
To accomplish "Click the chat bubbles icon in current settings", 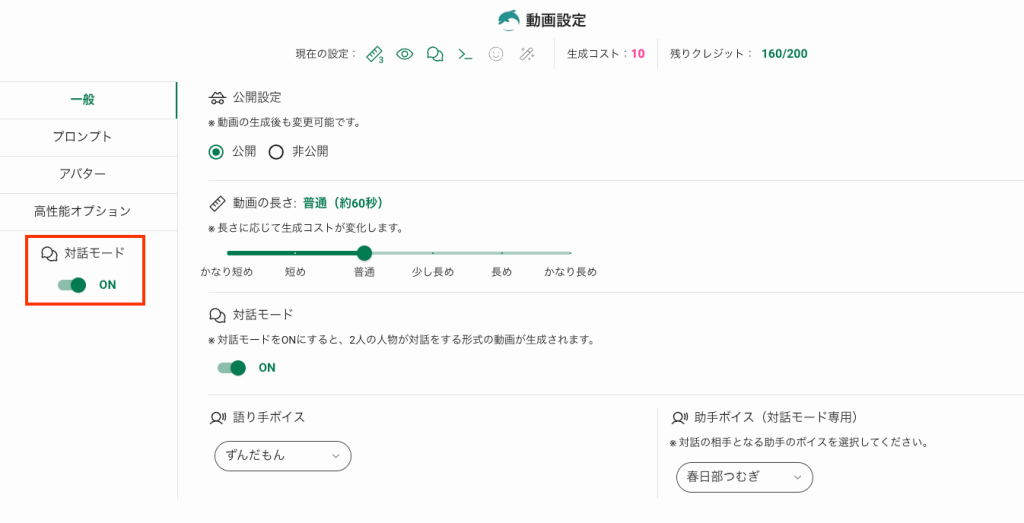I will (x=435, y=54).
